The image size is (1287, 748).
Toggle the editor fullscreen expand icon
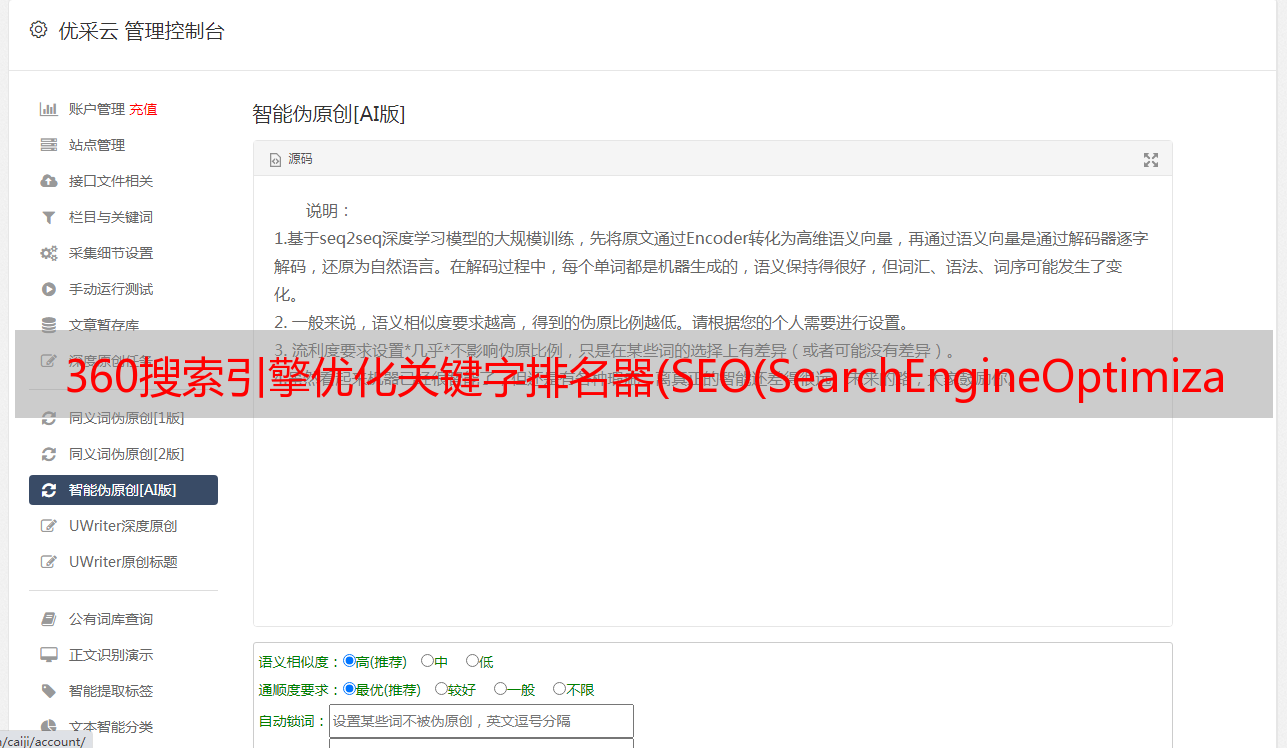1151,159
